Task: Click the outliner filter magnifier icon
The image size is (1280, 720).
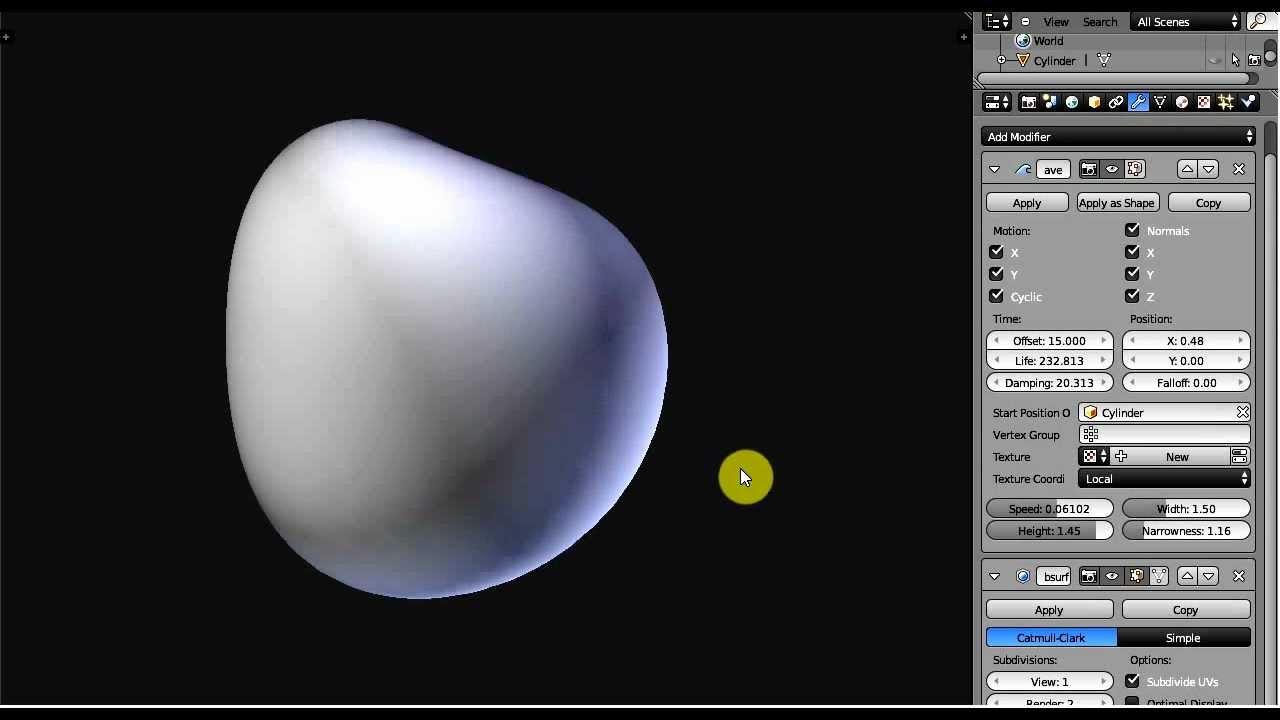Action: (x=1259, y=21)
